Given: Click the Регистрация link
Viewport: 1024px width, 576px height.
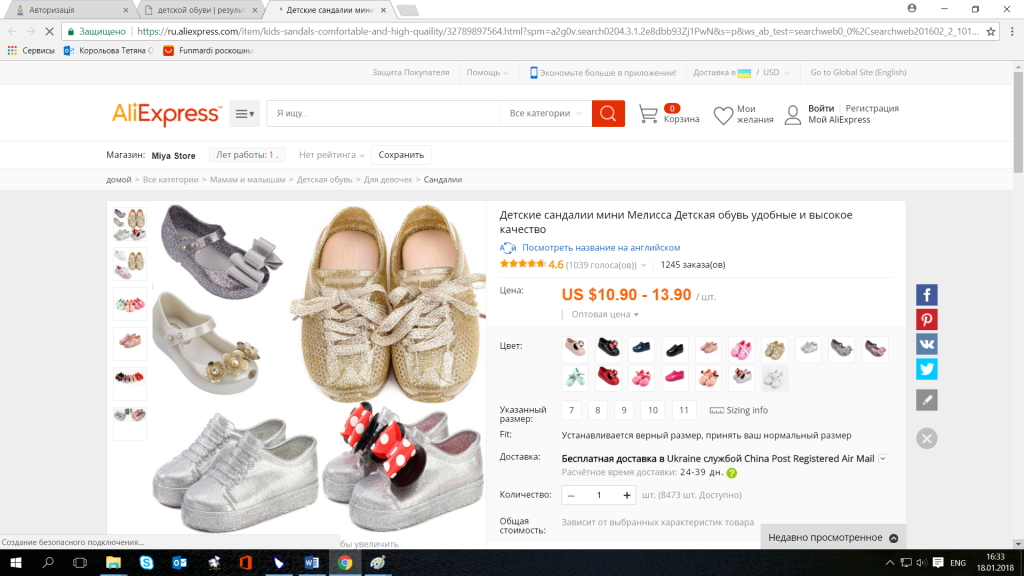Looking at the screenshot, I should tap(872, 108).
